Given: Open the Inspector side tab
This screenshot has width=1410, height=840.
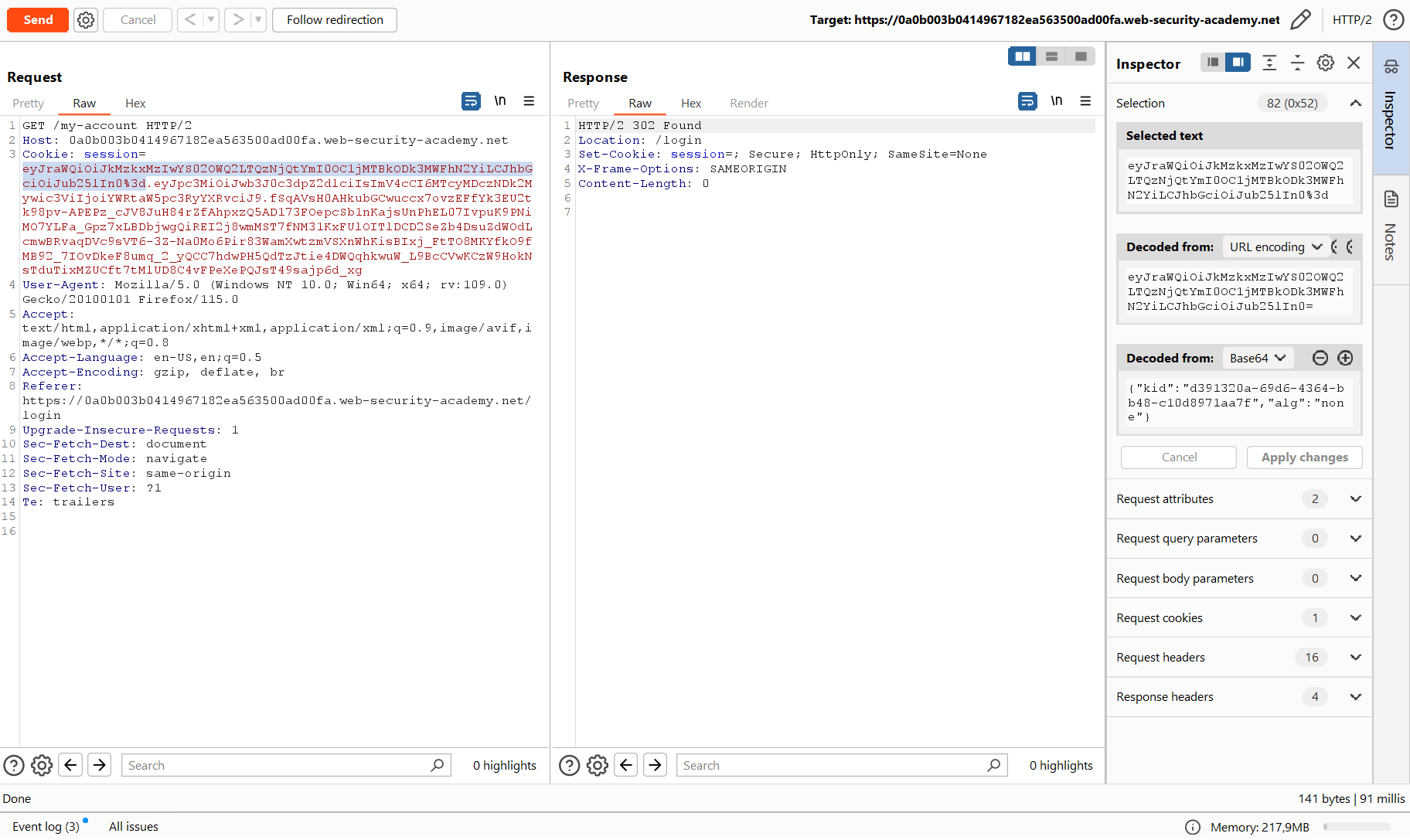Looking at the screenshot, I should point(1391,108).
